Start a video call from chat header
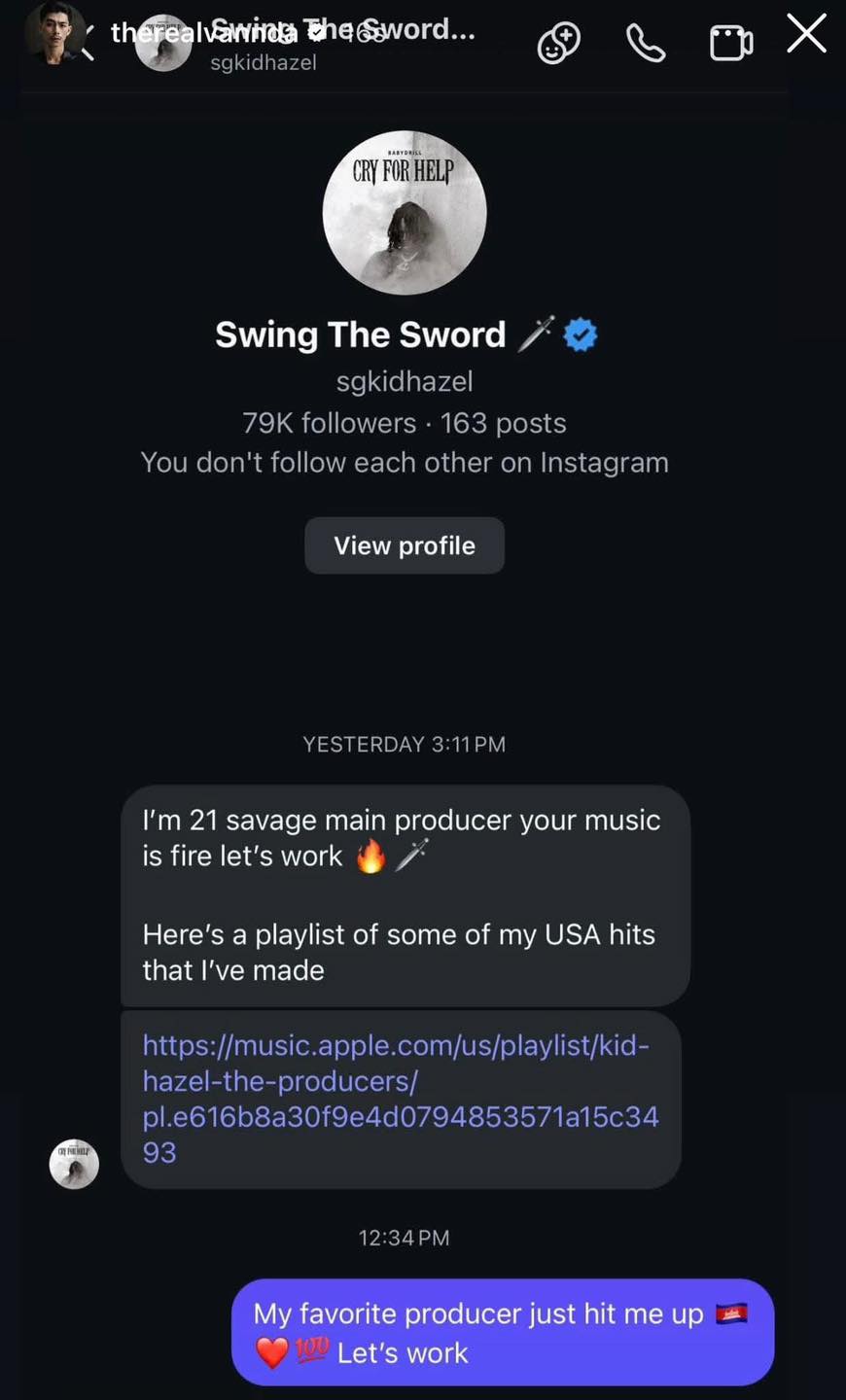 tap(731, 43)
